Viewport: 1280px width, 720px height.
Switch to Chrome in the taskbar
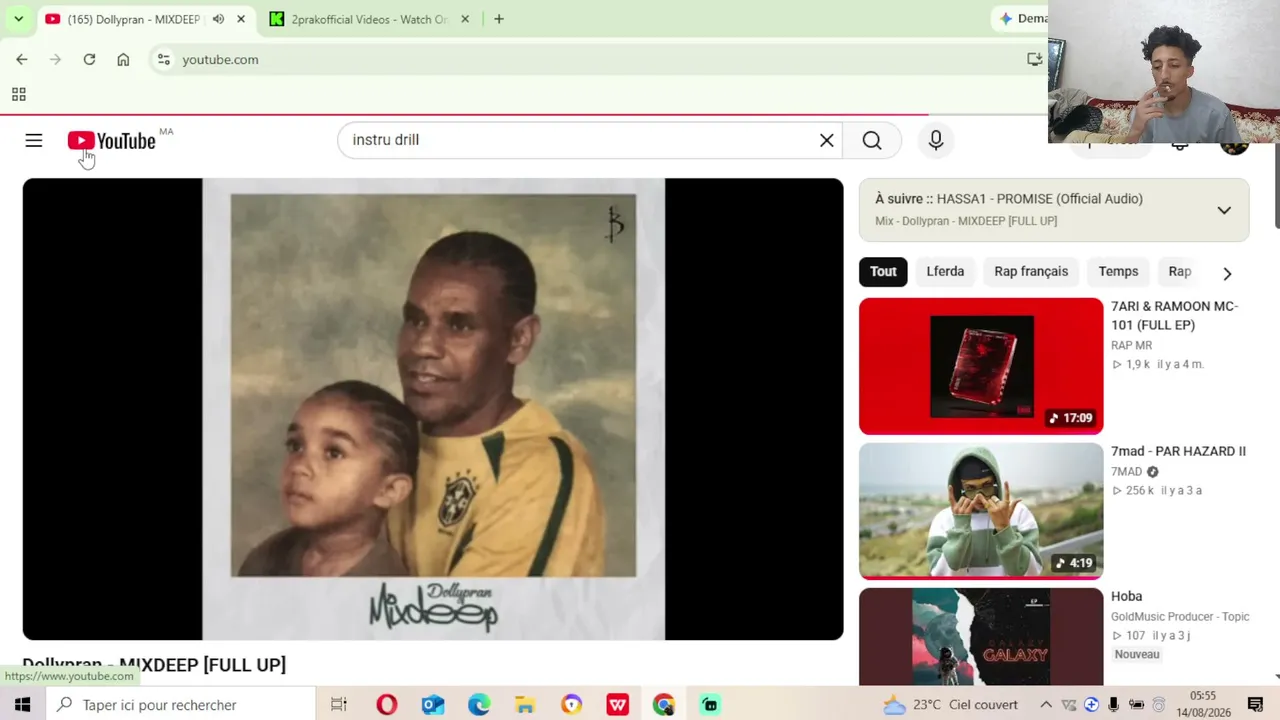664,705
